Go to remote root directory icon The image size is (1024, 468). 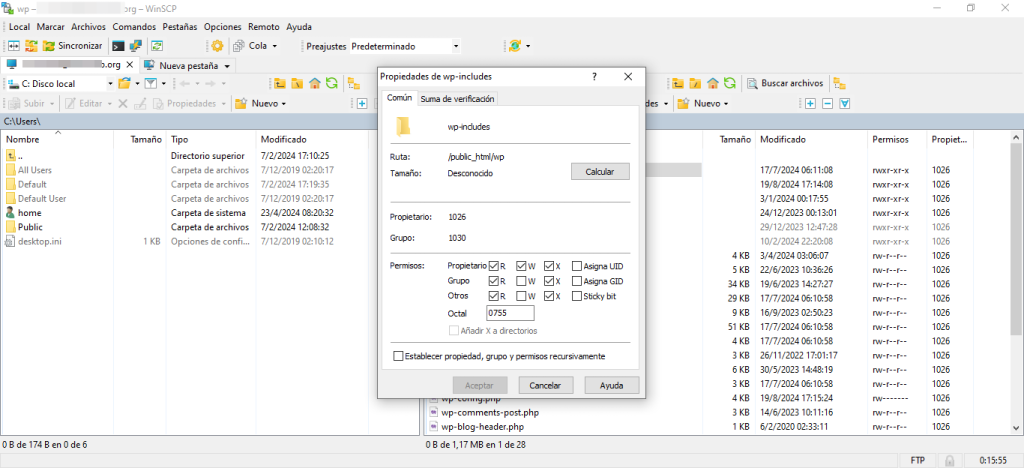coord(696,84)
